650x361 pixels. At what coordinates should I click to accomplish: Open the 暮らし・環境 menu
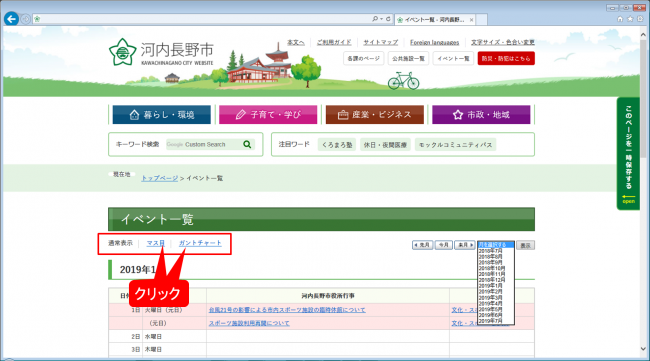[162, 115]
